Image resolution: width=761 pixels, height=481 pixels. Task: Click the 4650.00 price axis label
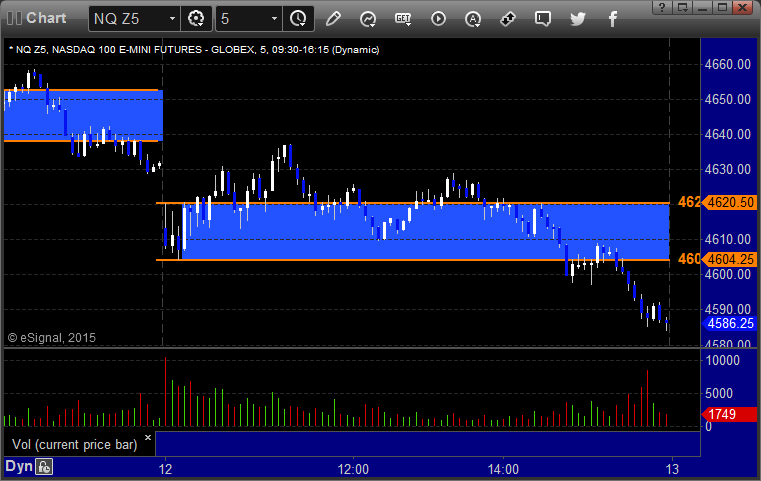[728, 100]
